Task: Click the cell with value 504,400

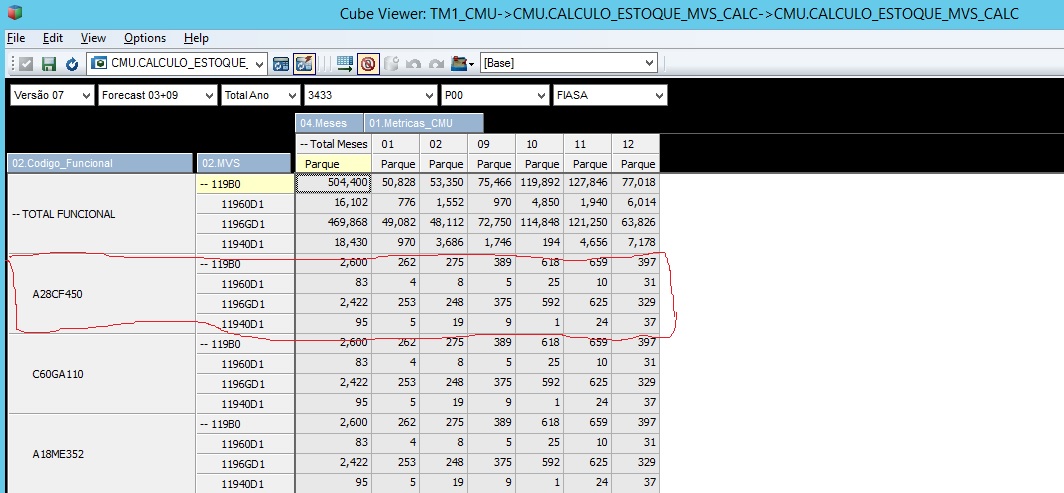Action: pos(334,183)
